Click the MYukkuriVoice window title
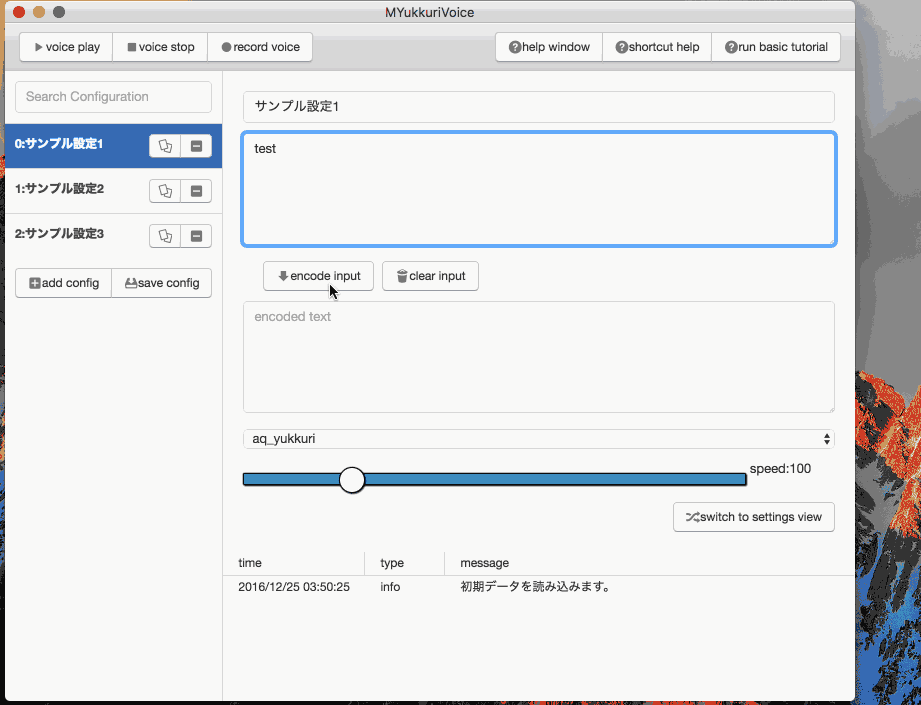The height and width of the screenshot is (705, 921). (429, 12)
